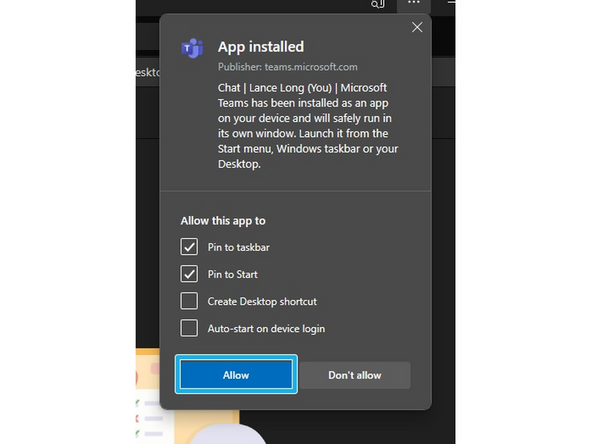The image size is (592, 444).
Task: Click the Allow button
Action: (x=236, y=375)
